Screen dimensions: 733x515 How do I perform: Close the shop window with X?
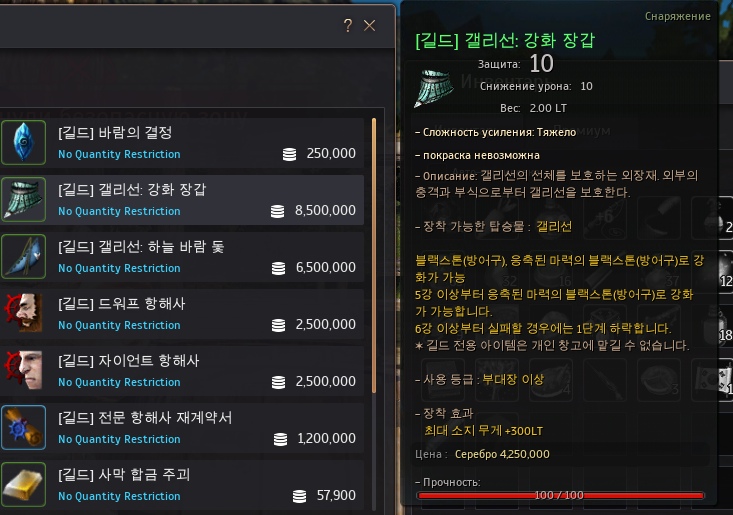(369, 26)
